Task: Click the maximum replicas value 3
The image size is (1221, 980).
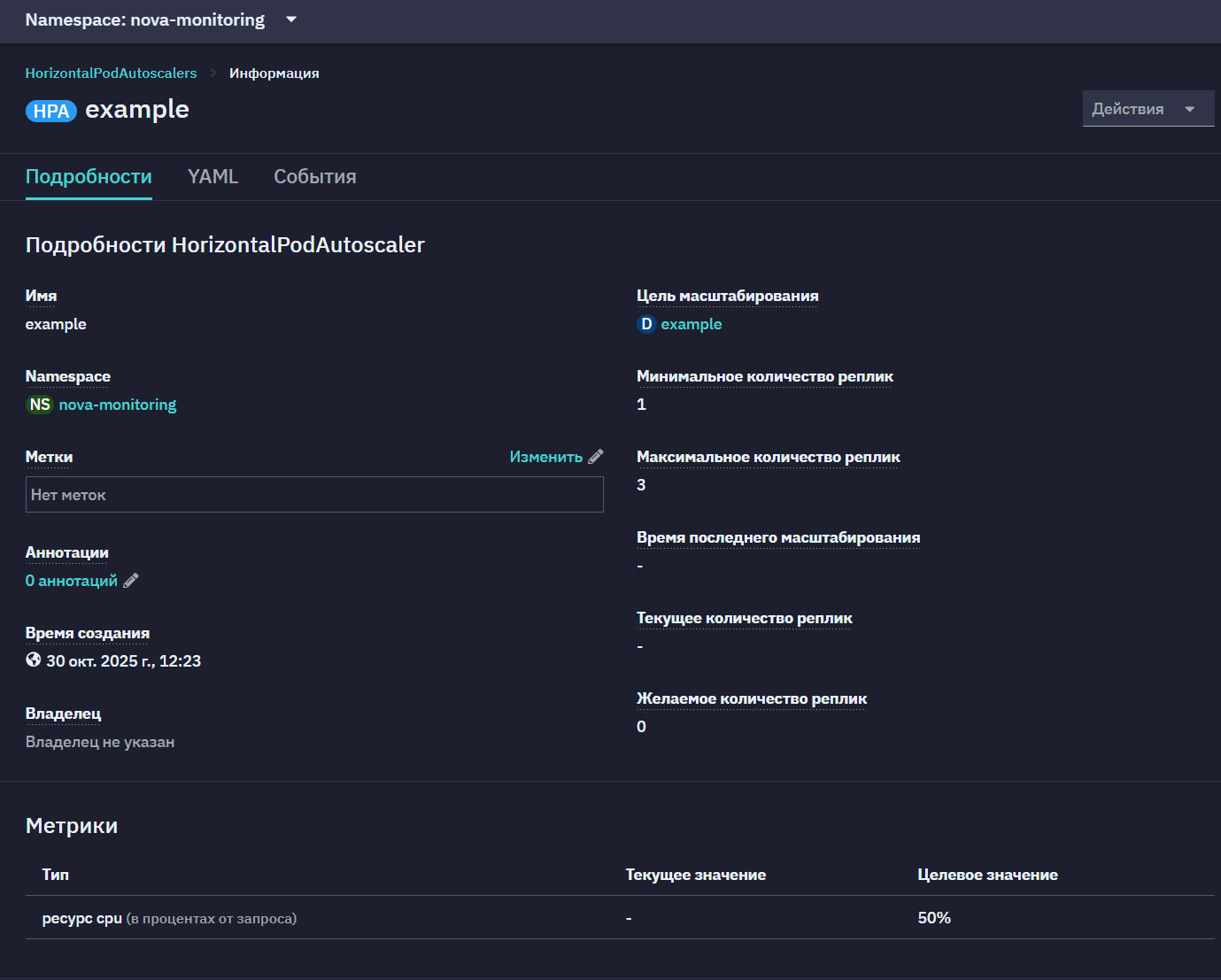Action: [x=642, y=485]
